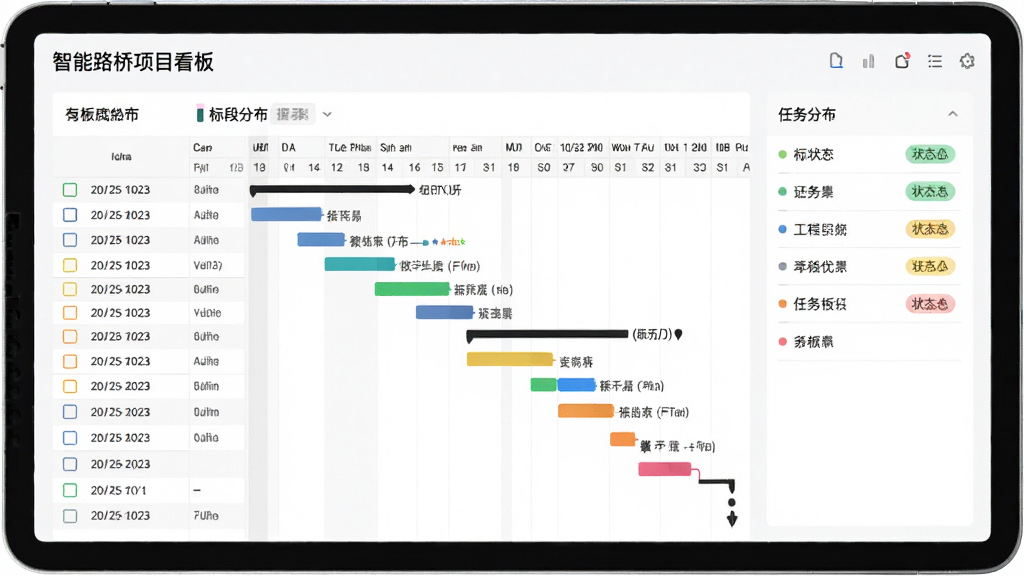Tick the blue checkbox in the Oalia row

[70, 438]
